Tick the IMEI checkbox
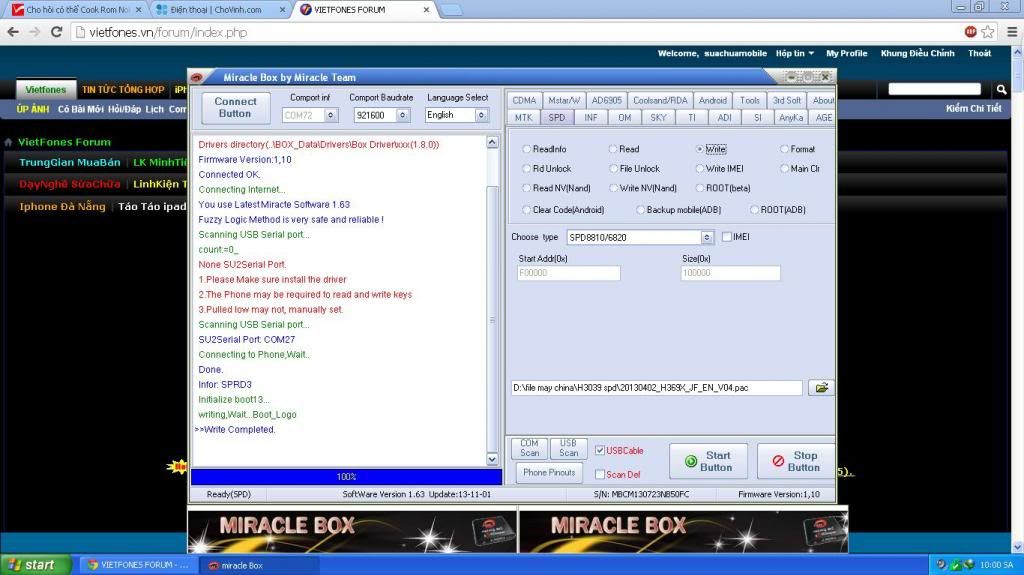Viewport: 1024px width, 575px height. (726, 237)
